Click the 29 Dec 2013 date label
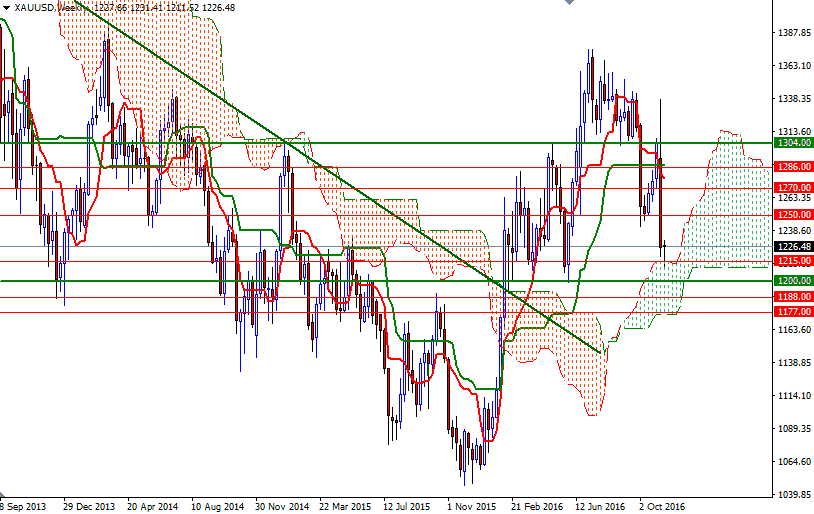The height and width of the screenshot is (514, 814). (x=89, y=506)
